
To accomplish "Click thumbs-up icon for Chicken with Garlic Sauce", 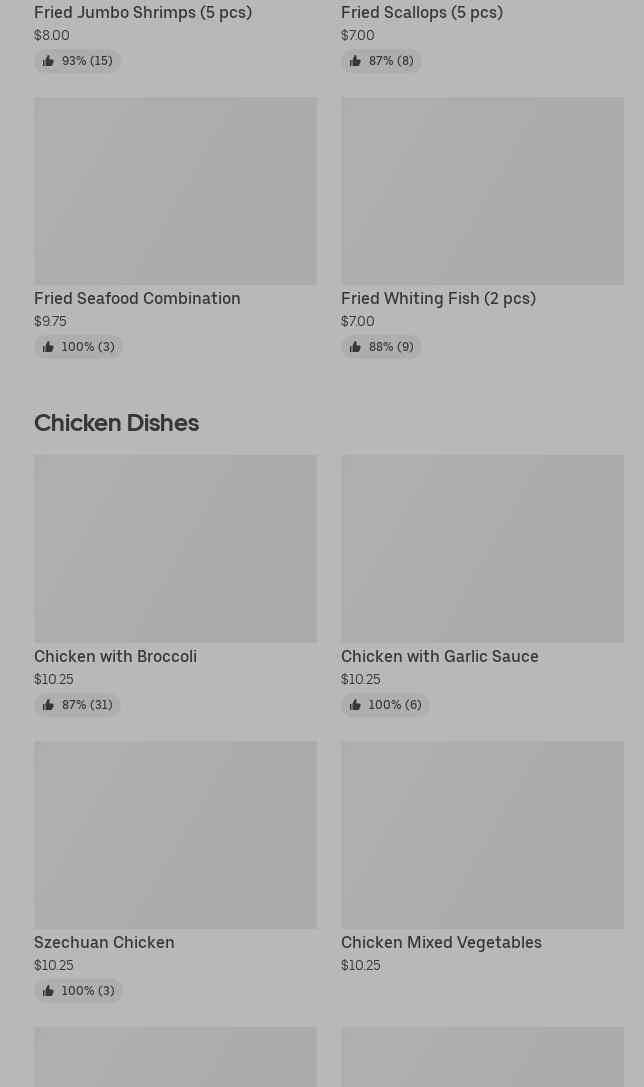I will click(x=355, y=705).
